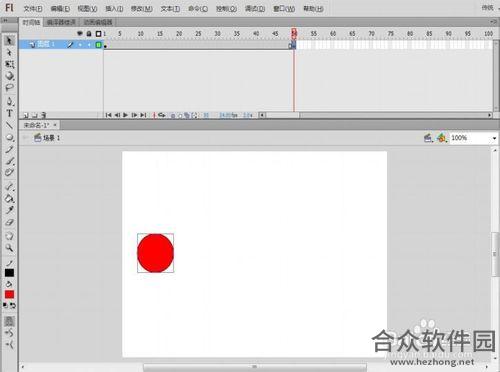Toggle Show All Layers as Outlines header
Screen dimensions: 500x372
[x=98, y=34]
